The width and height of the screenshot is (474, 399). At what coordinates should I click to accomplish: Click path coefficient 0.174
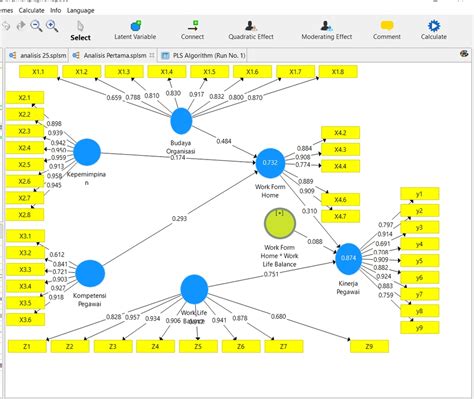pyautogui.click(x=178, y=157)
